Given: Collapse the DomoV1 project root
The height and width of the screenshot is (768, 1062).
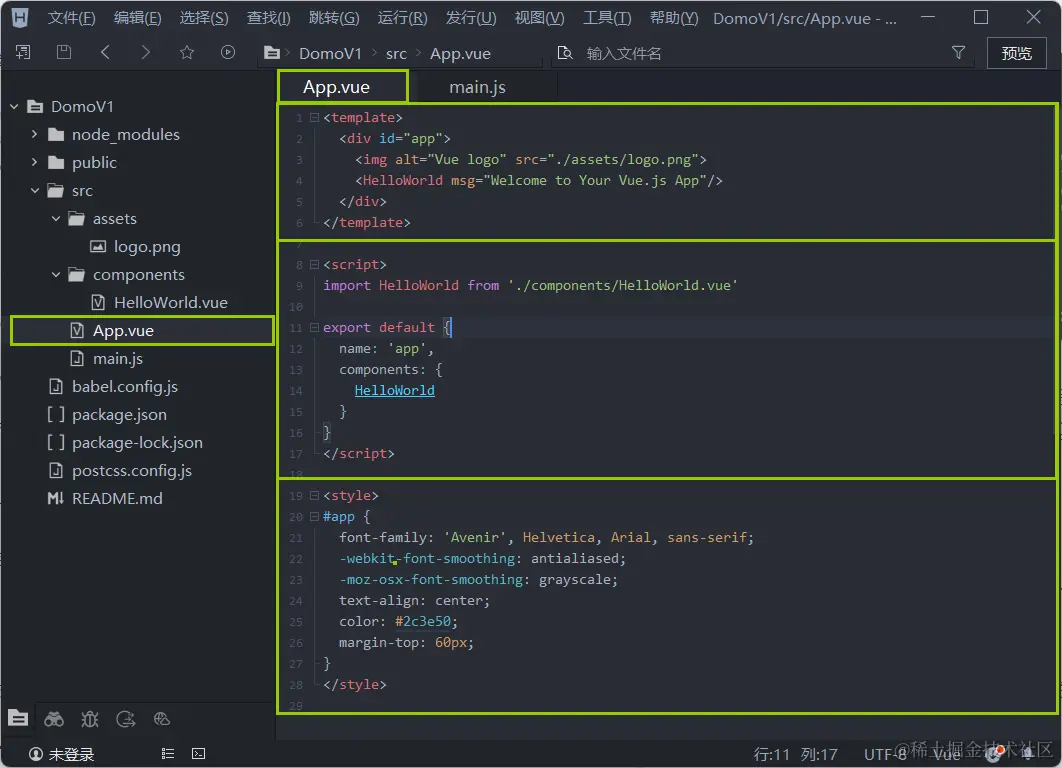Looking at the screenshot, I should click(x=14, y=106).
